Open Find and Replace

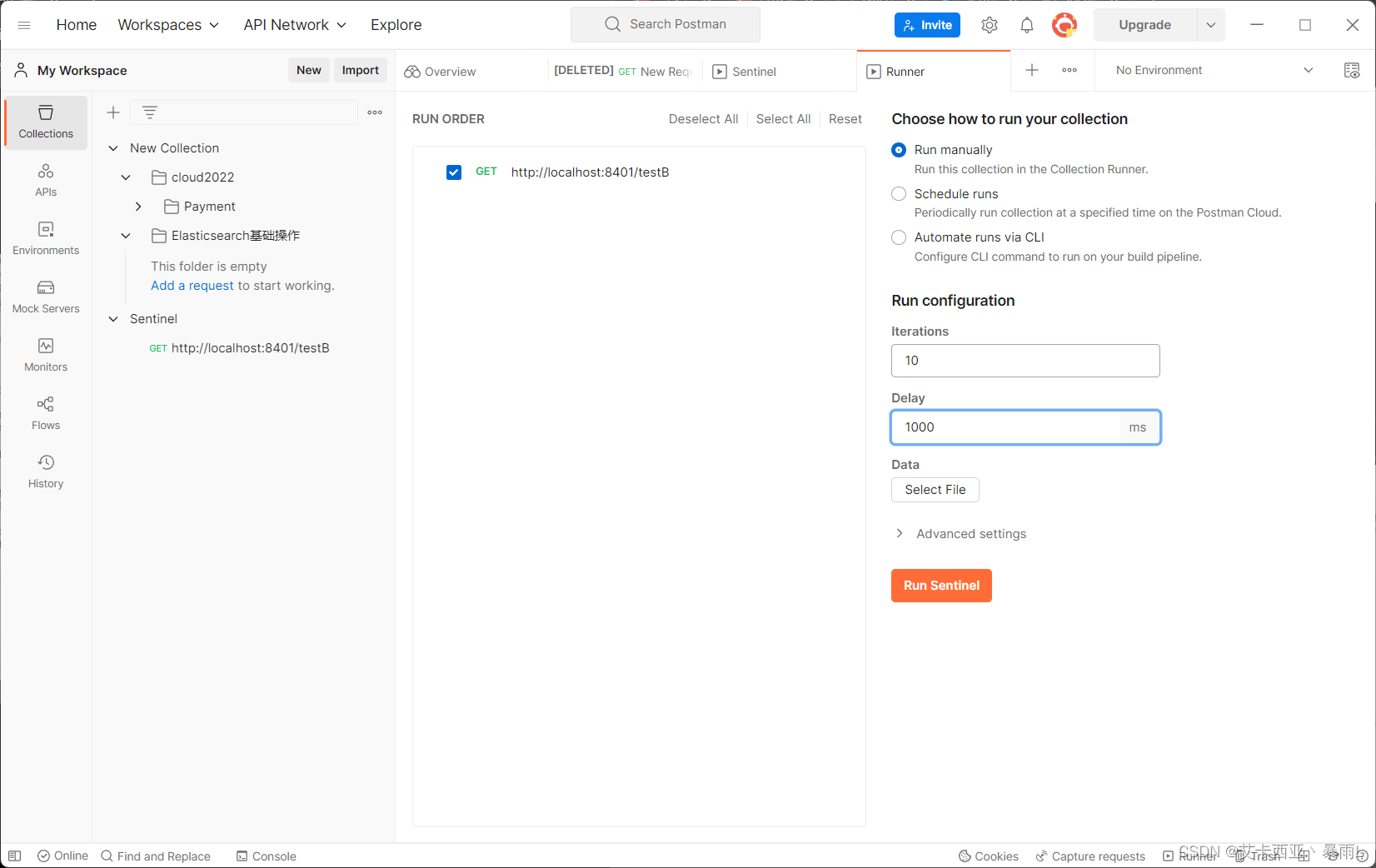point(156,856)
